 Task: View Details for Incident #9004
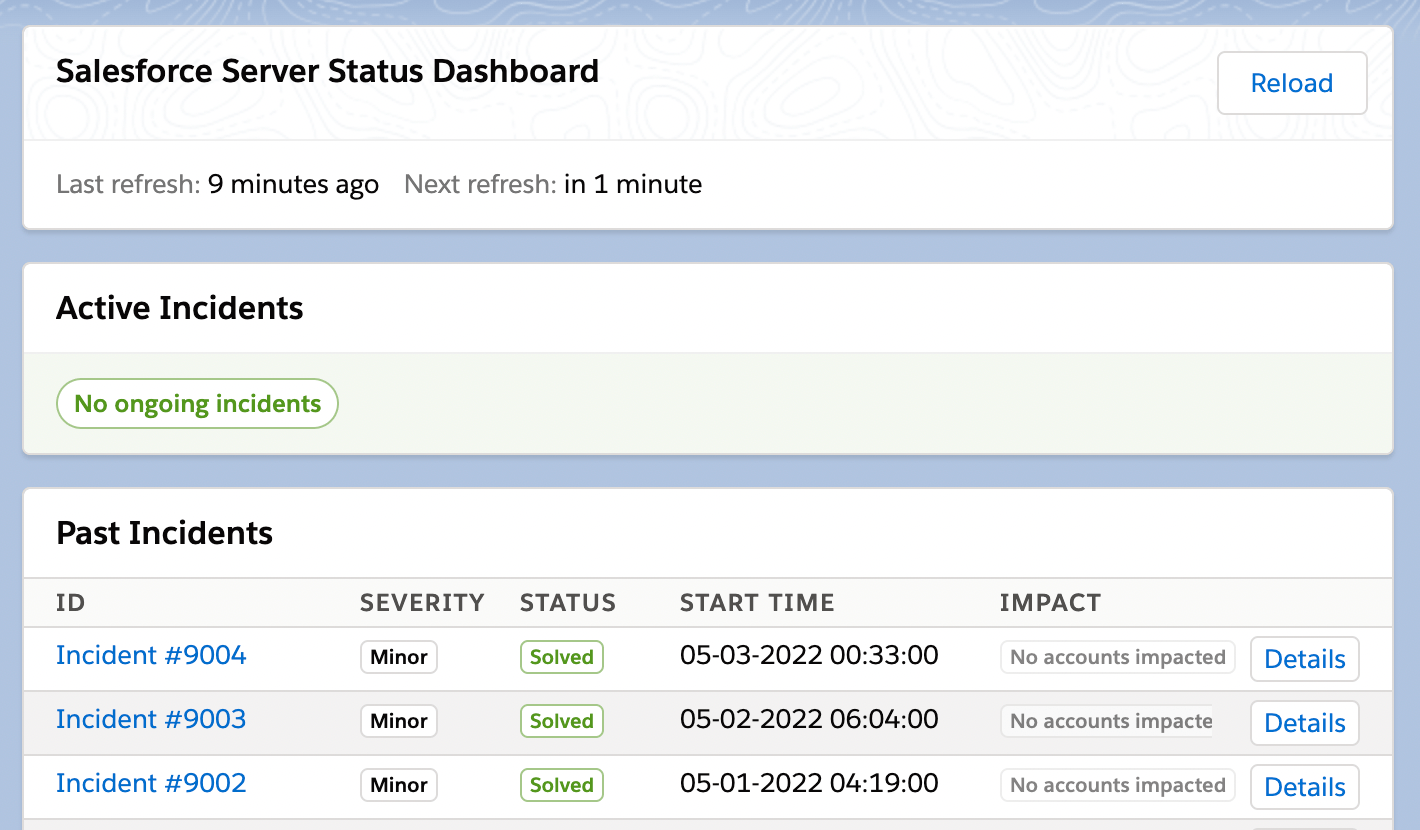coord(1305,659)
